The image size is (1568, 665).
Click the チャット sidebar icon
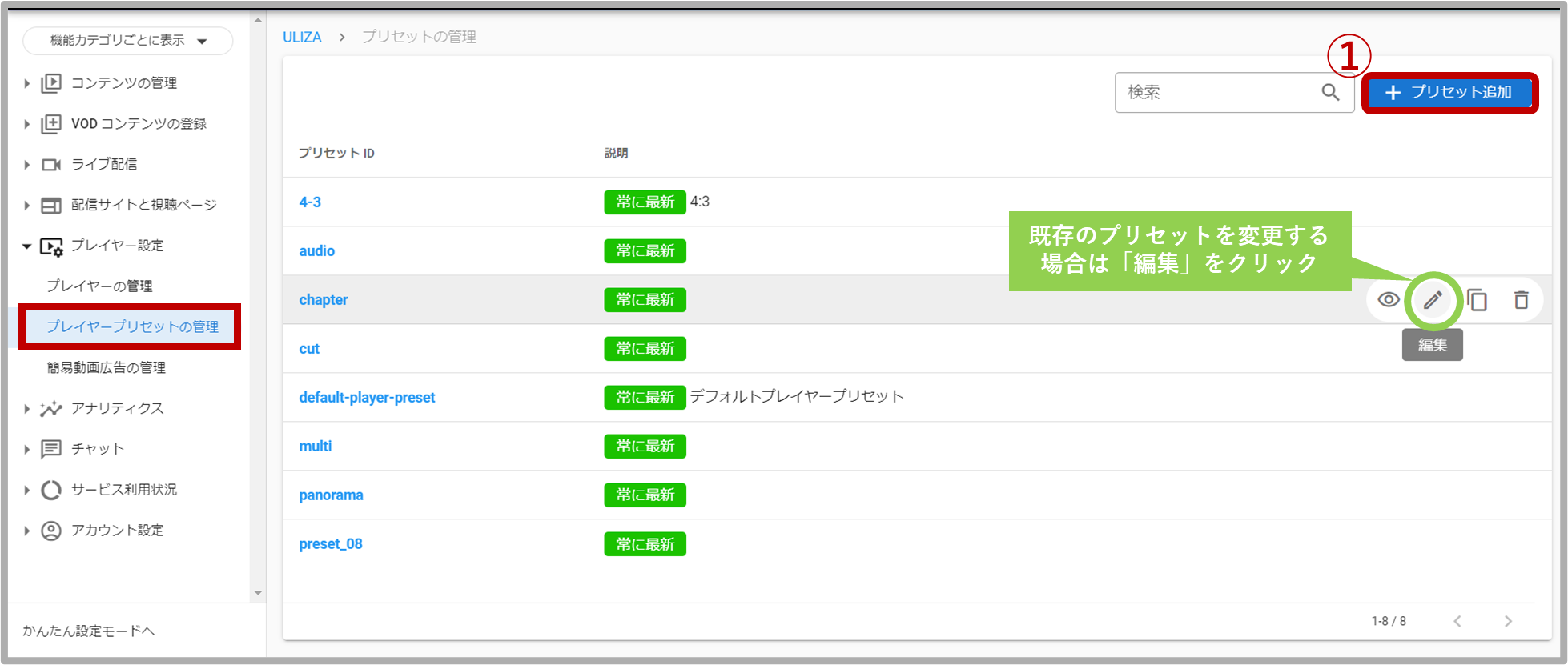[x=51, y=449]
